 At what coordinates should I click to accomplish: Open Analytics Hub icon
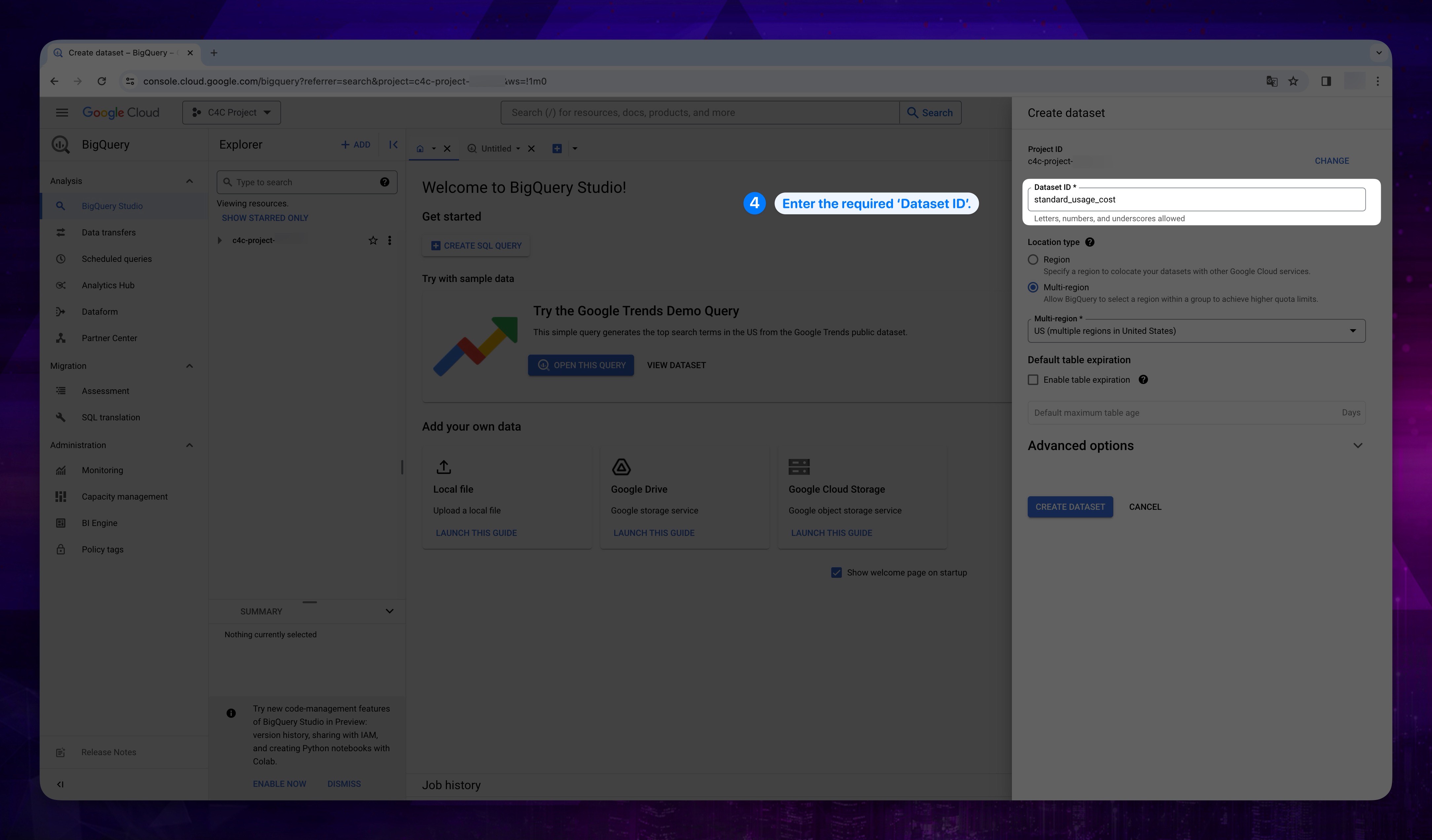click(x=60, y=285)
